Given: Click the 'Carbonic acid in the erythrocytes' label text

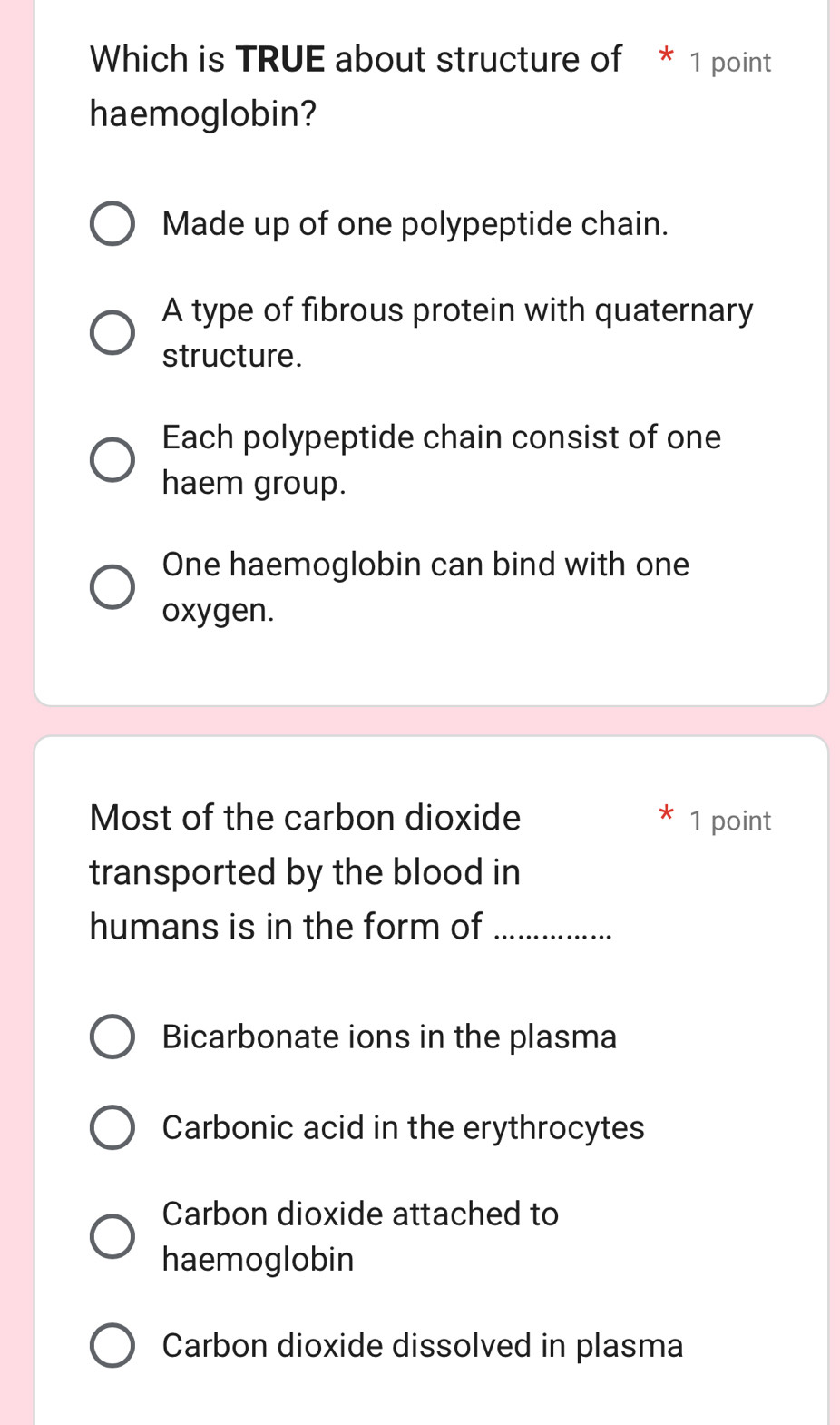Looking at the screenshot, I should coord(403,1127).
